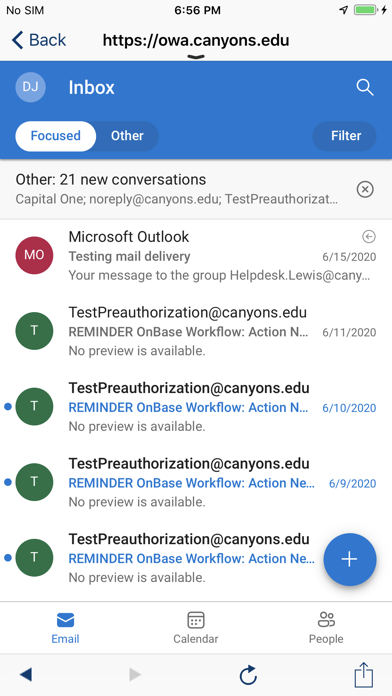392x696 pixels.
Task: Go back with browser left arrow
Action: click(x=26, y=675)
